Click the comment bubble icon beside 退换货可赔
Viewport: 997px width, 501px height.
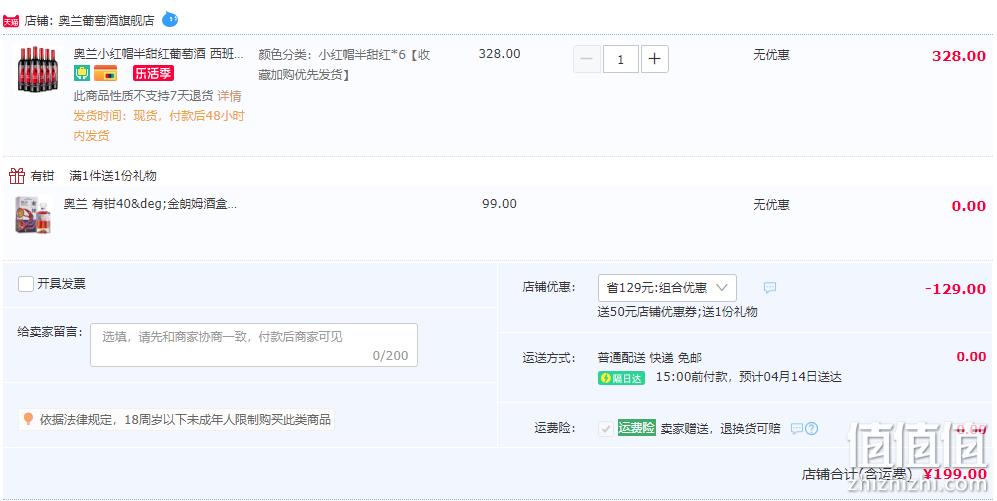tap(797, 429)
